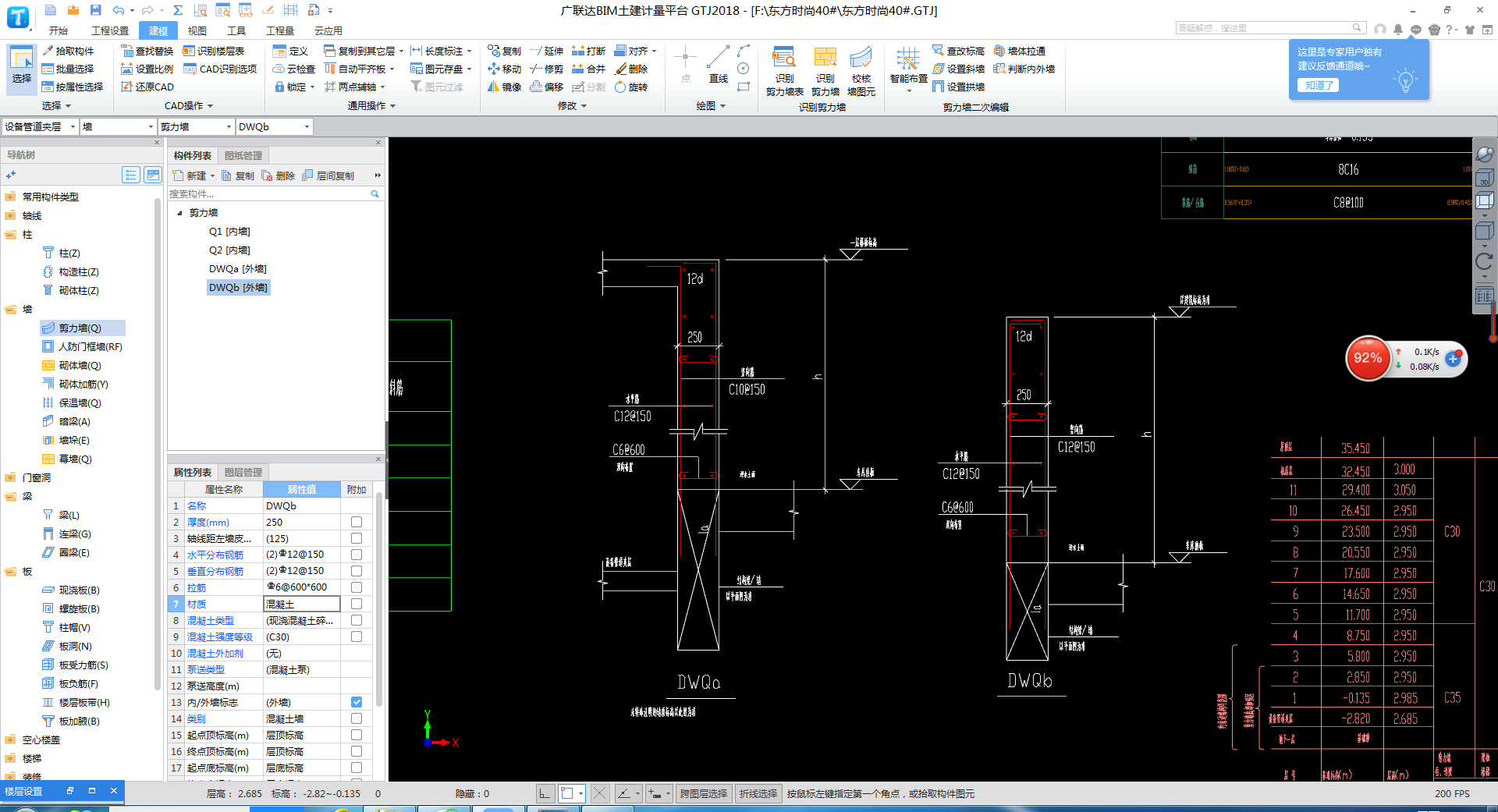This screenshot has height=812, width=1498.
Task: Open 智能布置 smart layout tool
Action: 908,69
